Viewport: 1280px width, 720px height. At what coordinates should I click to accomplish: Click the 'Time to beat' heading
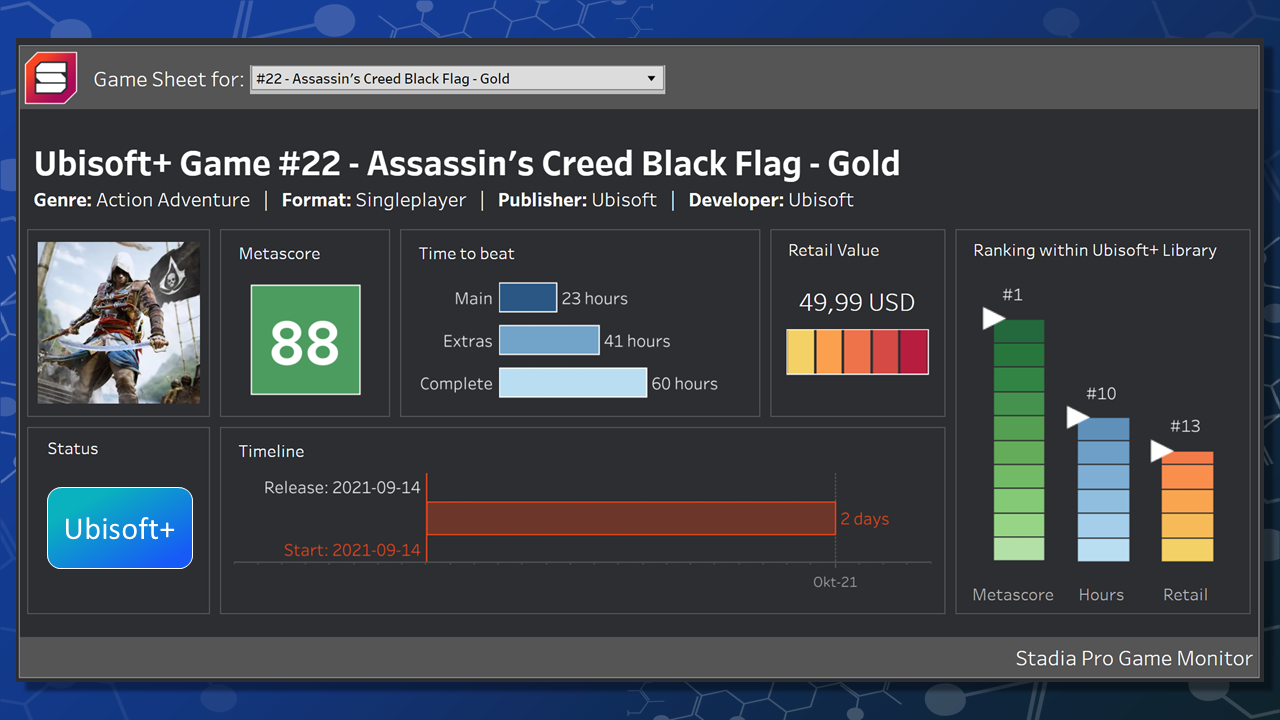coord(466,254)
